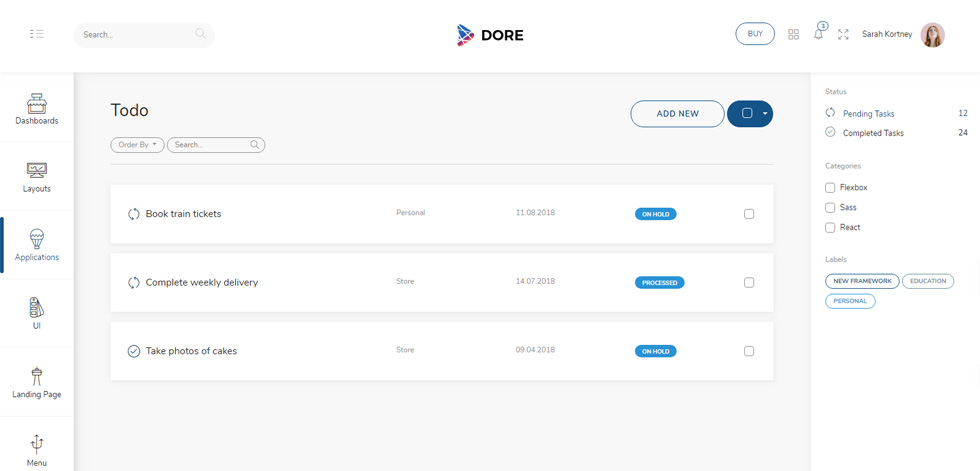Enable the React category checkbox
The image size is (980, 471).
tap(830, 227)
